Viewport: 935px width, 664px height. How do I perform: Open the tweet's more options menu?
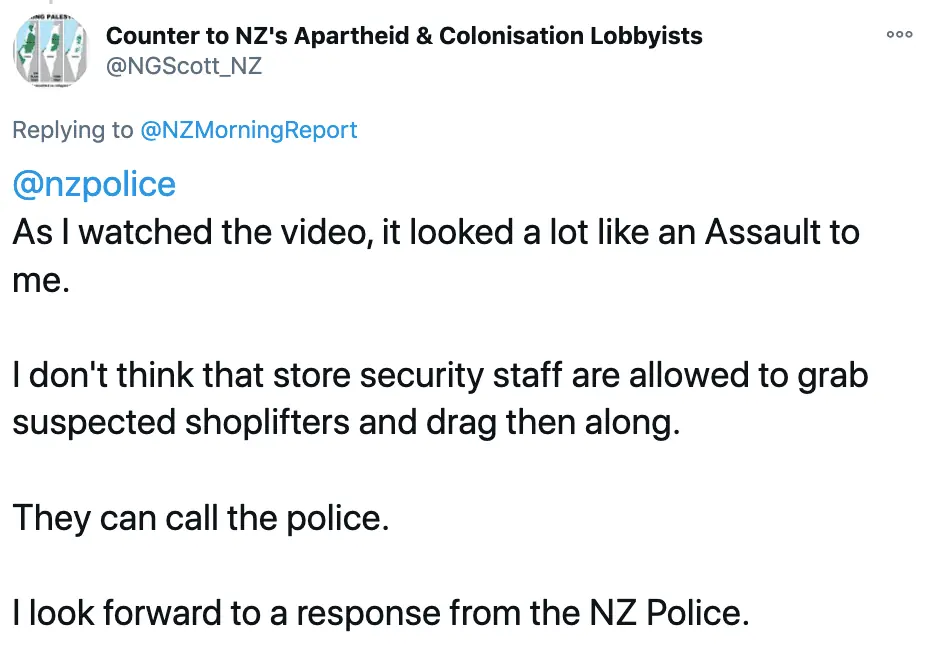pos(899,34)
